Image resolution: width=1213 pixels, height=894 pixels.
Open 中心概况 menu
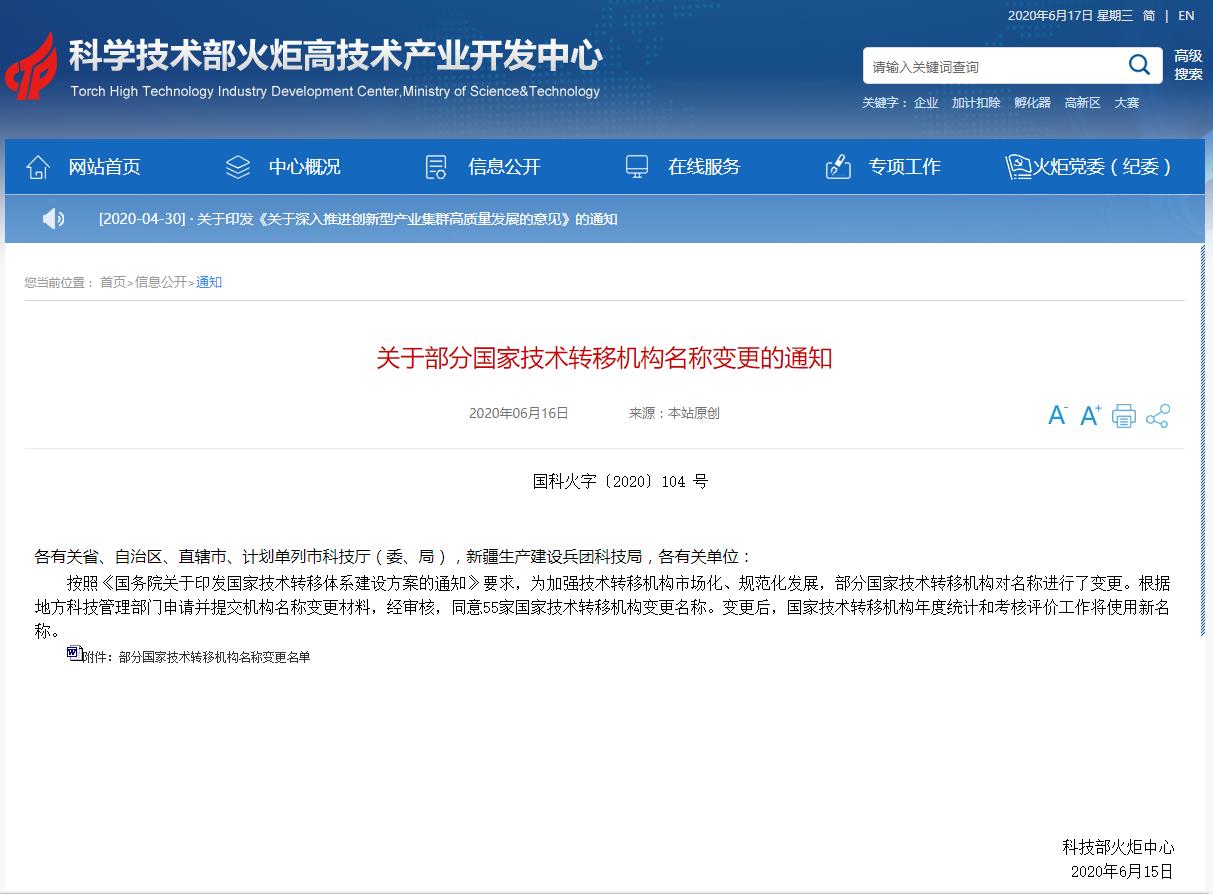(x=304, y=167)
